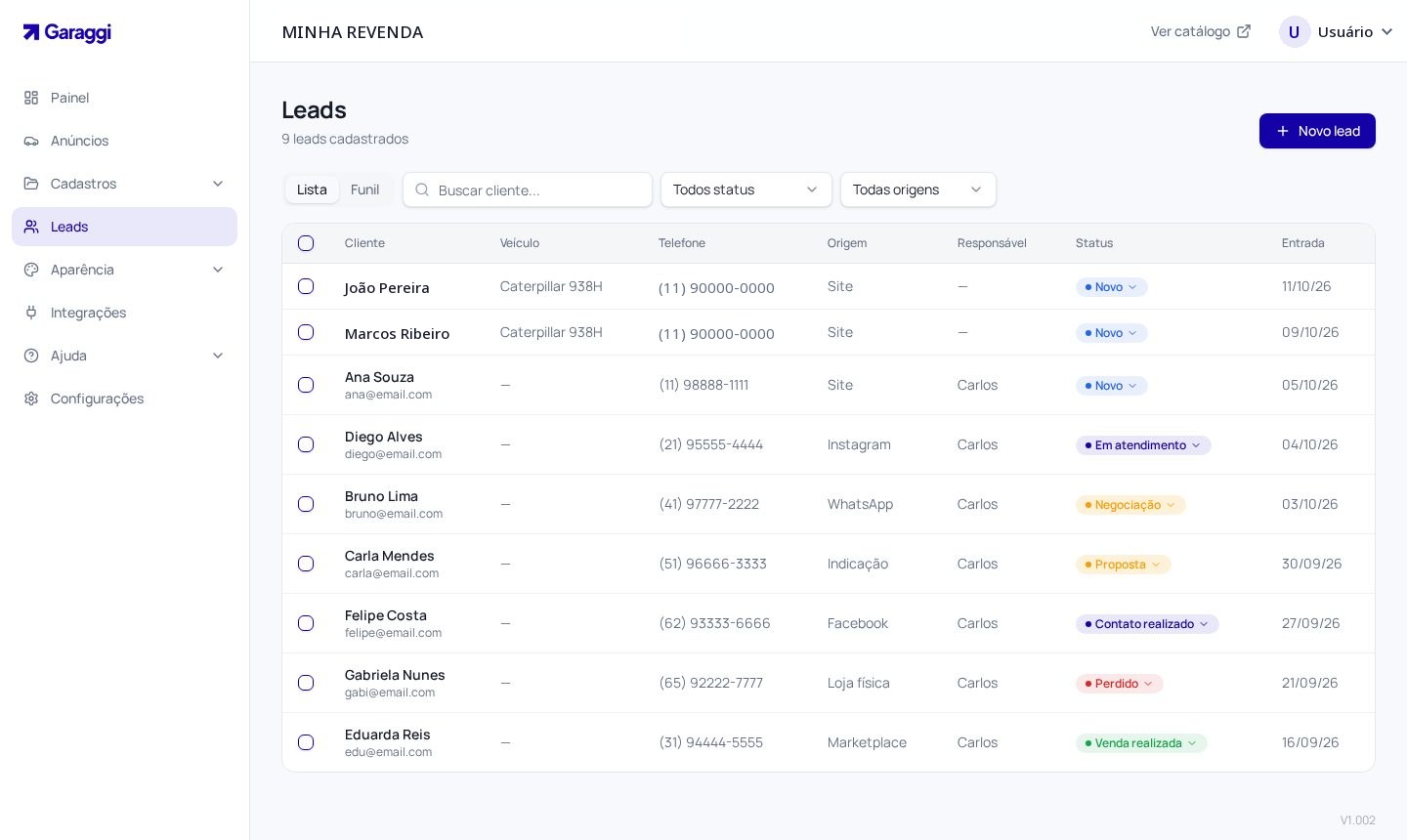Click the Painel dashboard icon

click(31, 98)
